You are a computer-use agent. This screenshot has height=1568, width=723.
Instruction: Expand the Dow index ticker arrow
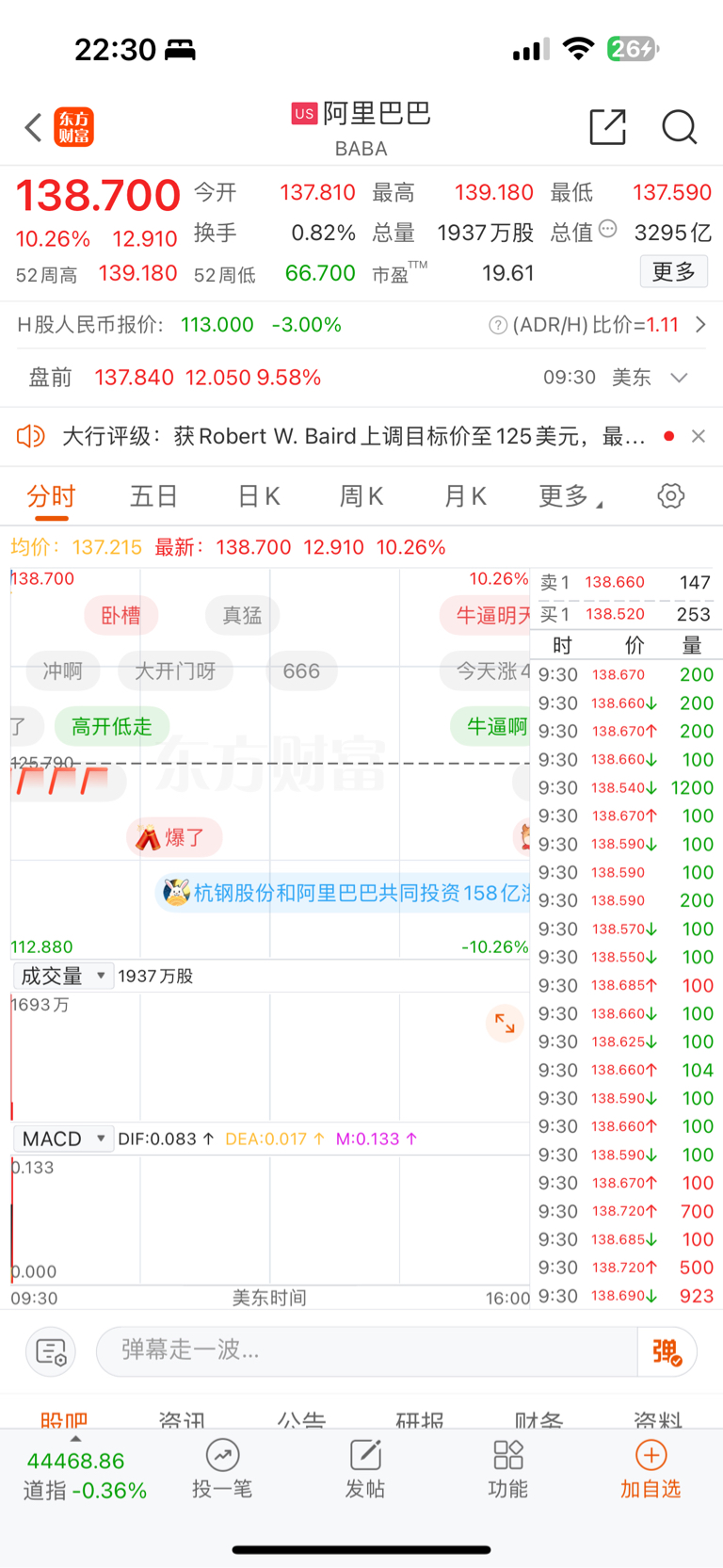click(x=75, y=1439)
